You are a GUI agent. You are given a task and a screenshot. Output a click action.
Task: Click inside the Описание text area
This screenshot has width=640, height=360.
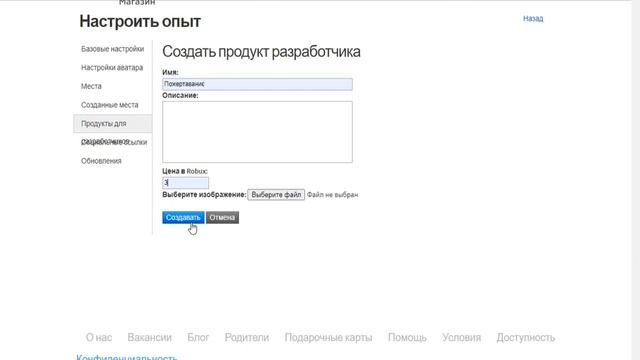pyautogui.click(x=257, y=132)
